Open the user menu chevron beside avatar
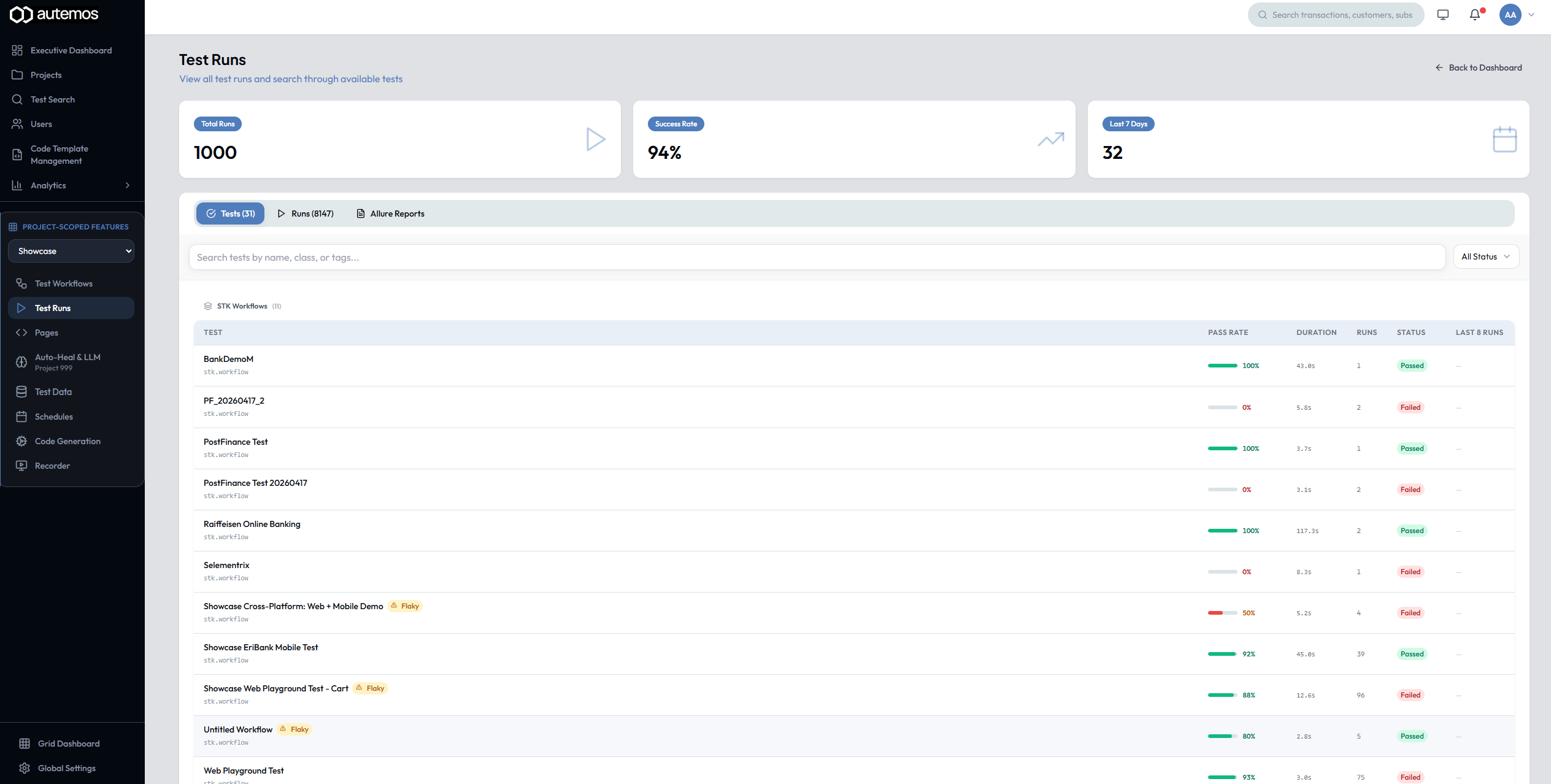 (1531, 15)
